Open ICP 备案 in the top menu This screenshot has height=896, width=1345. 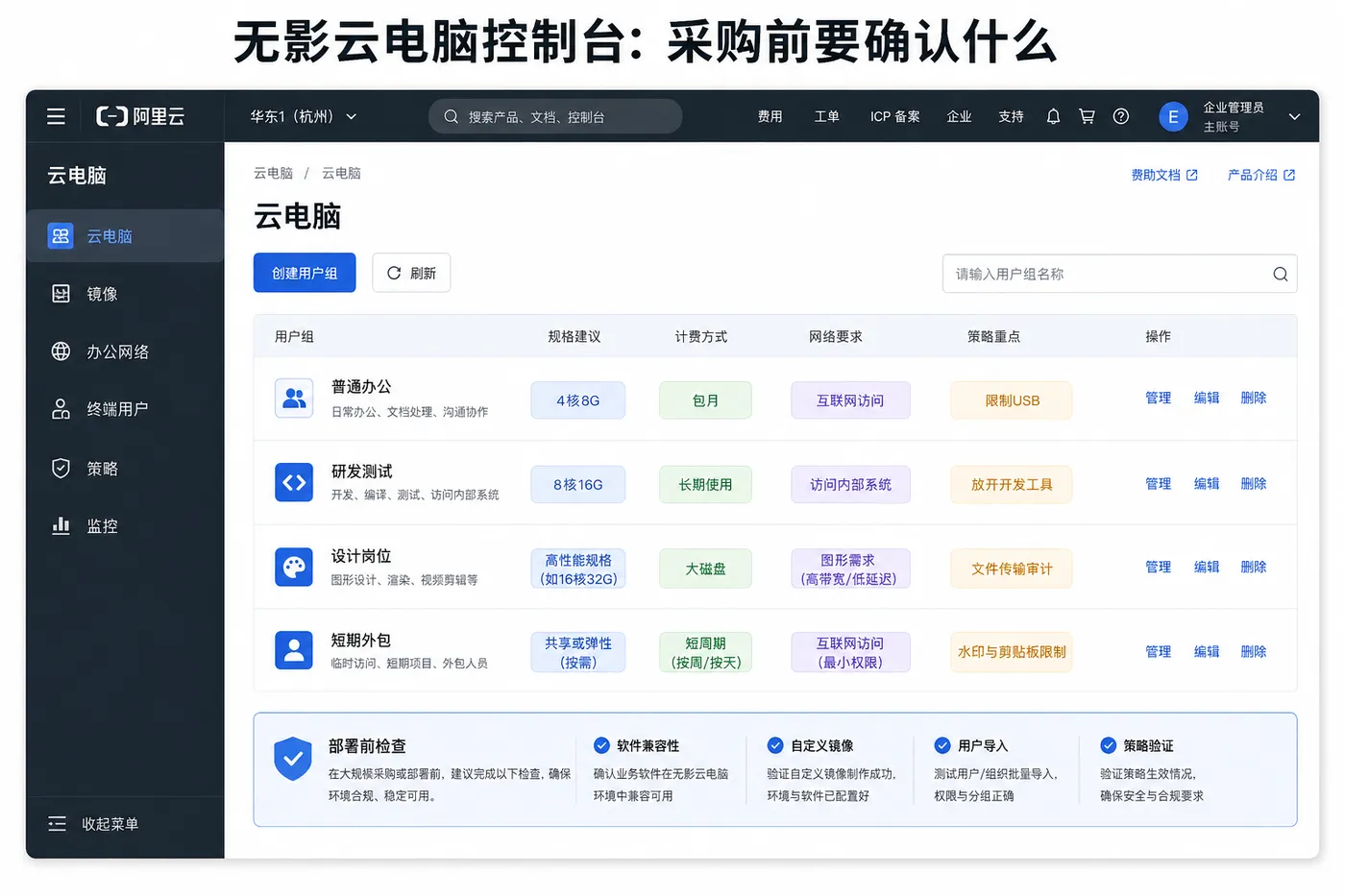[x=895, y=116]
